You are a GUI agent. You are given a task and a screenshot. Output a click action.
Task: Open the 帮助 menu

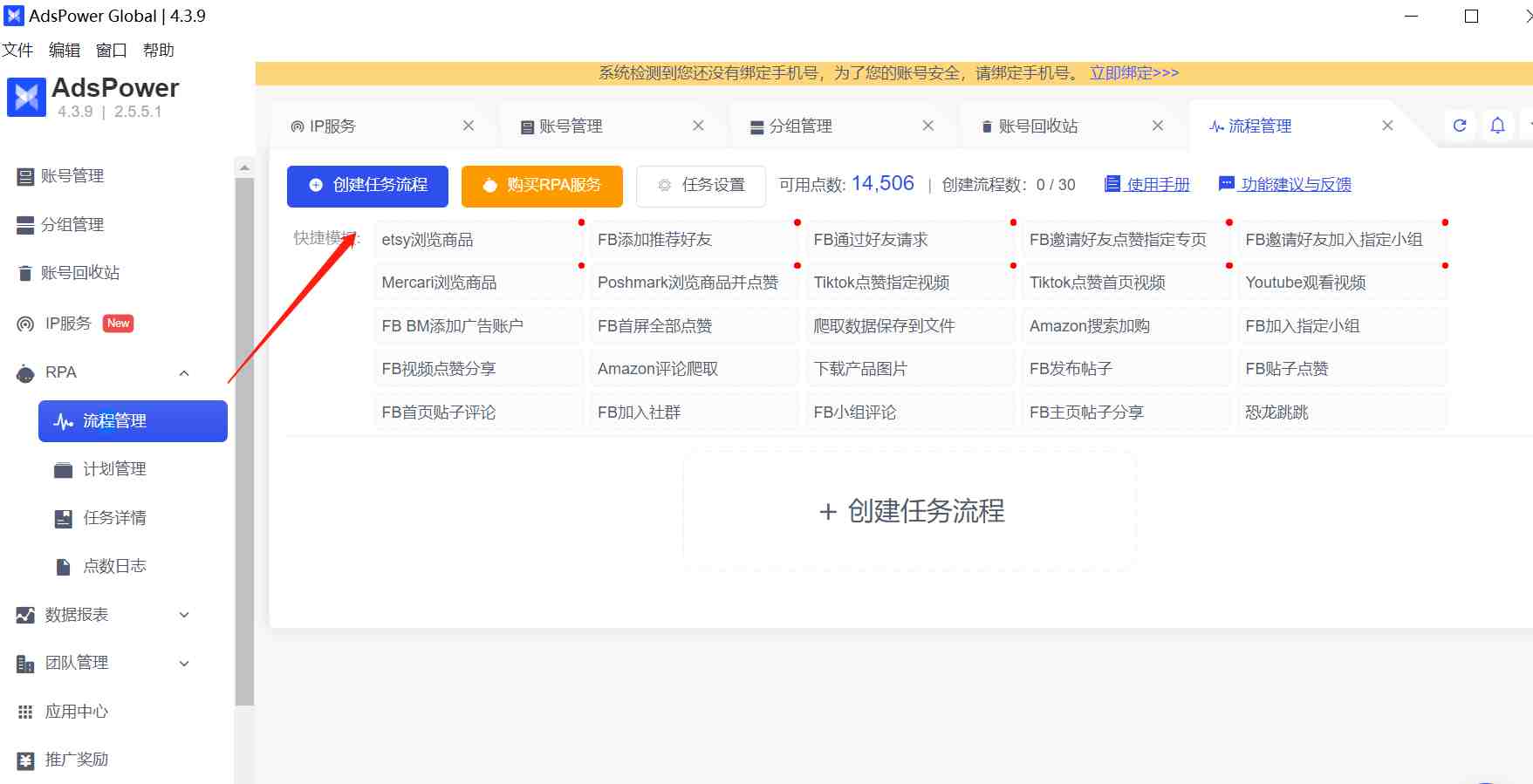pyautogui.click(x=159, y=51)
